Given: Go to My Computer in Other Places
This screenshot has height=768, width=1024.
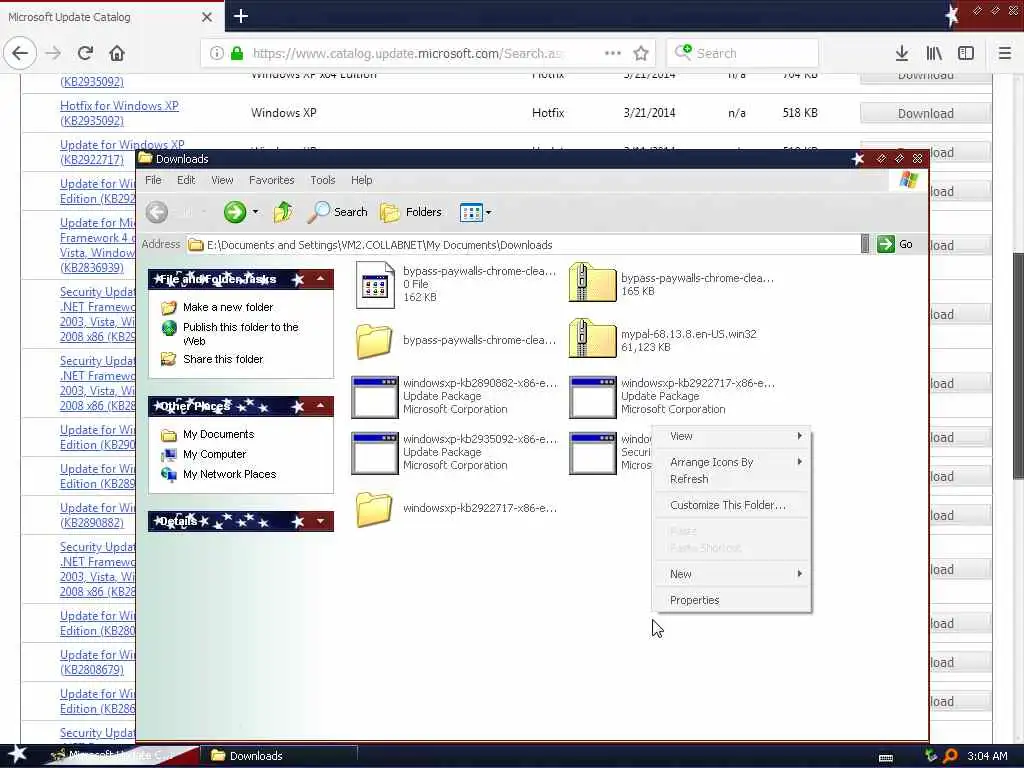Looking at the screenshot, I should point(204,454).
